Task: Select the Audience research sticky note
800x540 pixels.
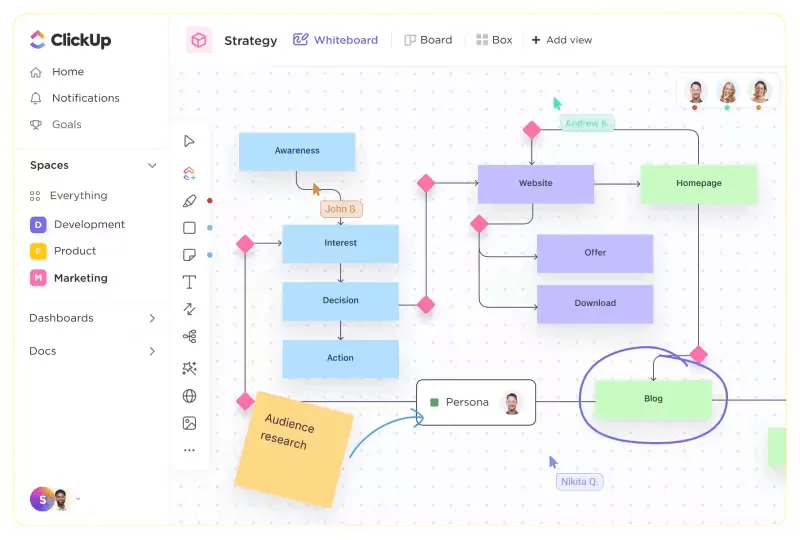Action: point(294,449)
